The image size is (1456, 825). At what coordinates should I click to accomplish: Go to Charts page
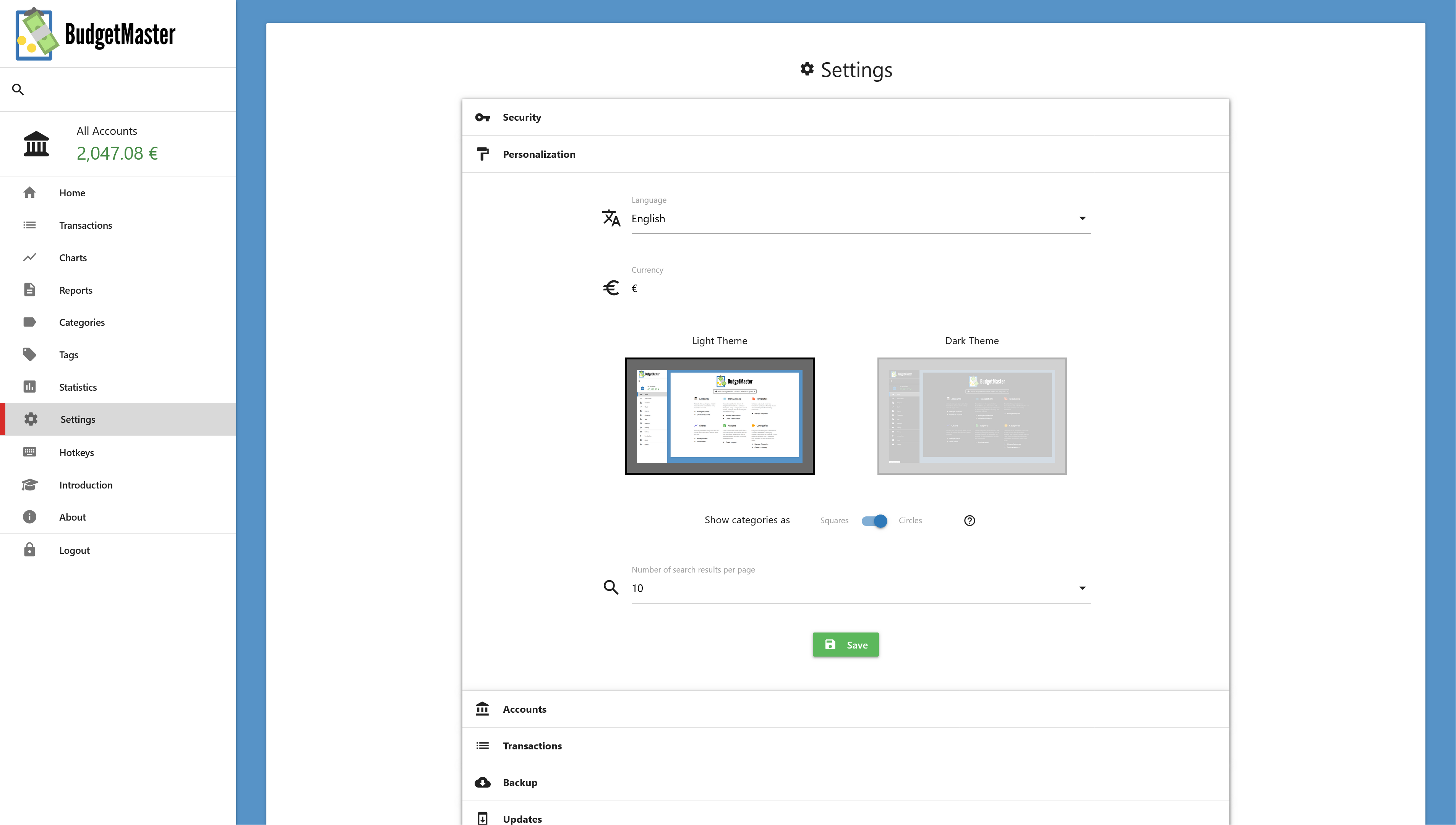coord(118,257)
